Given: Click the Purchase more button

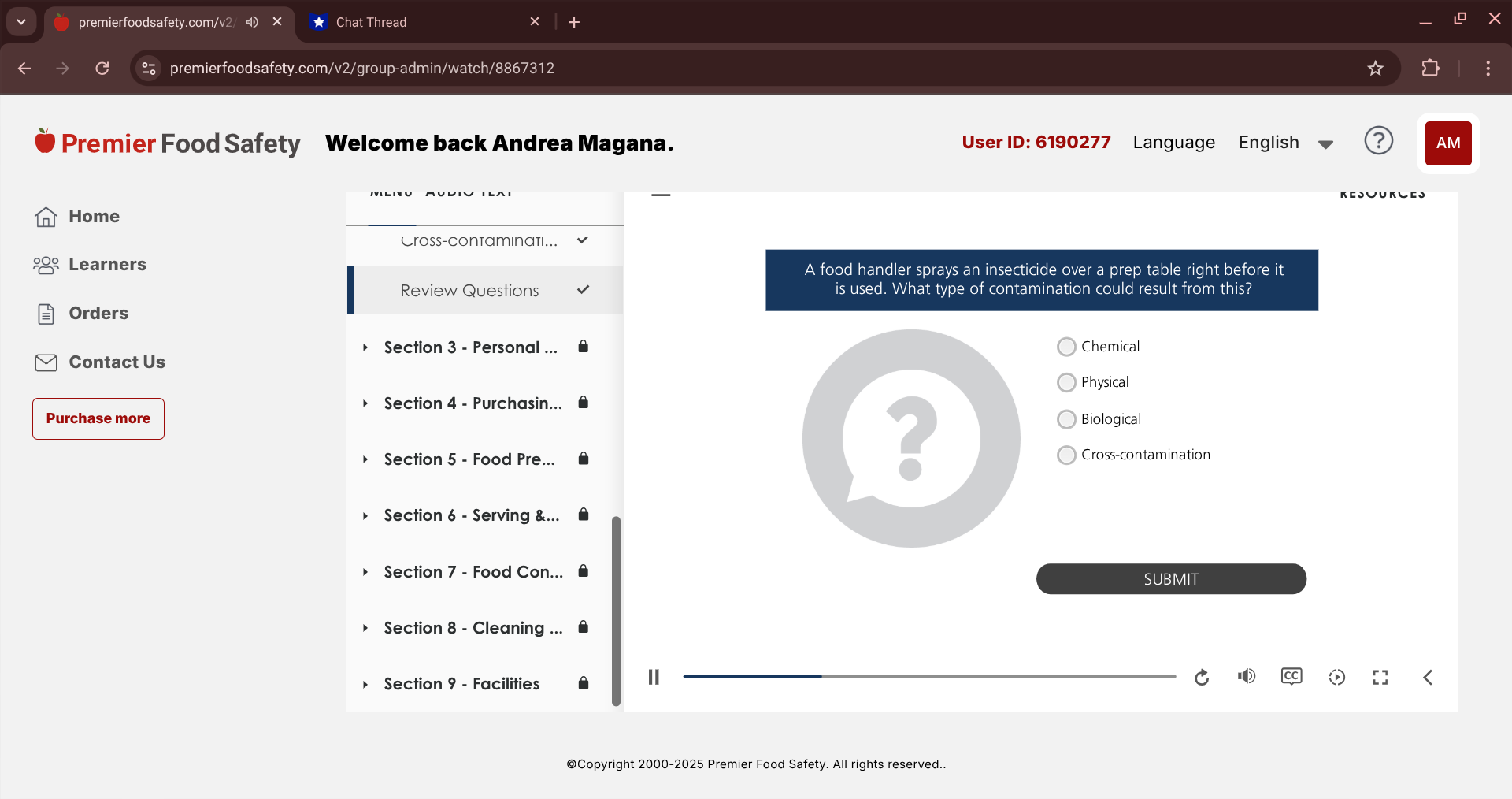Looking at the screenshot, I should 98,418.
